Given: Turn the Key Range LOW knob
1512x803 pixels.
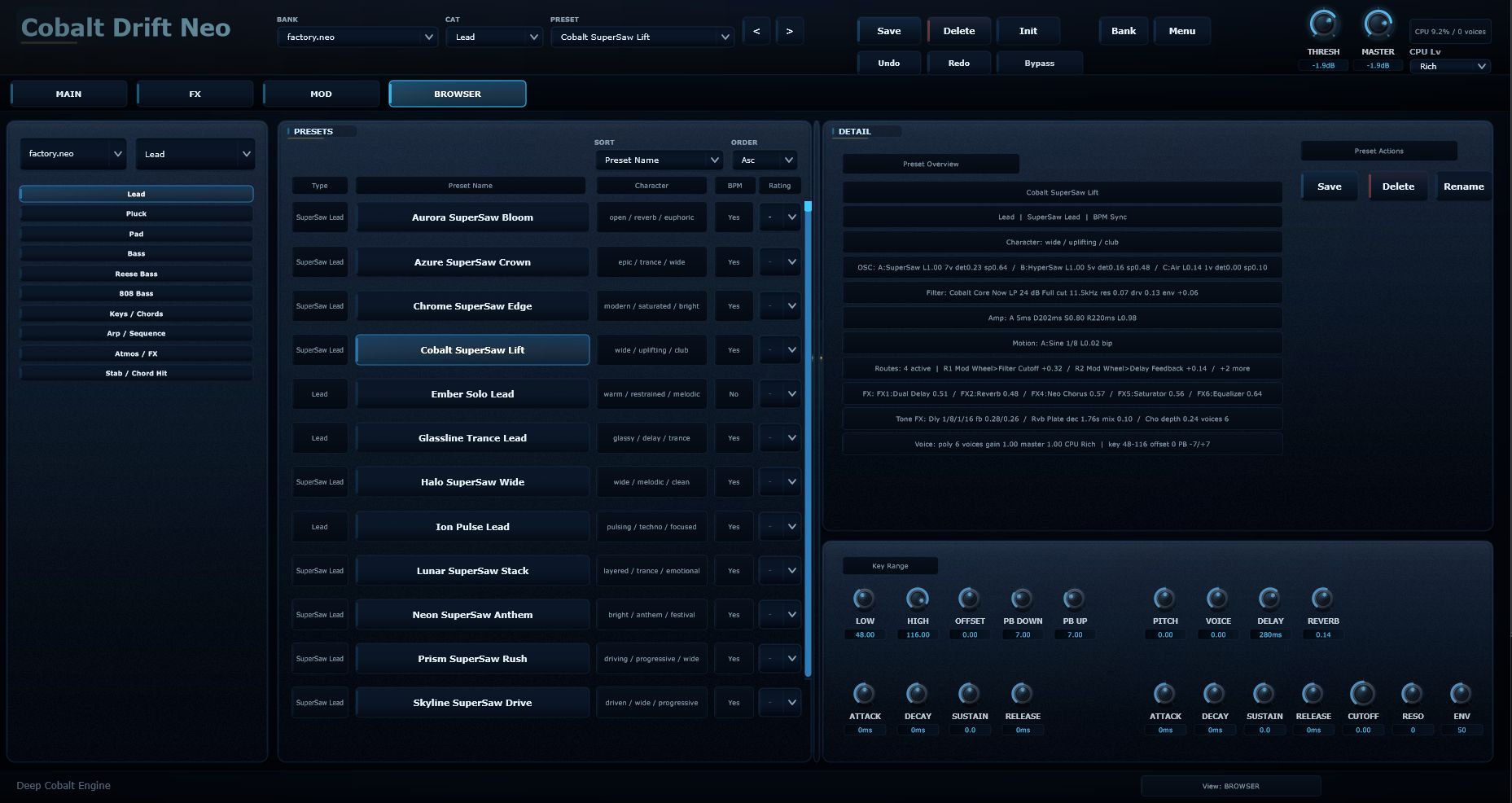Looking at the screenshot, I should tap(864, 599).
